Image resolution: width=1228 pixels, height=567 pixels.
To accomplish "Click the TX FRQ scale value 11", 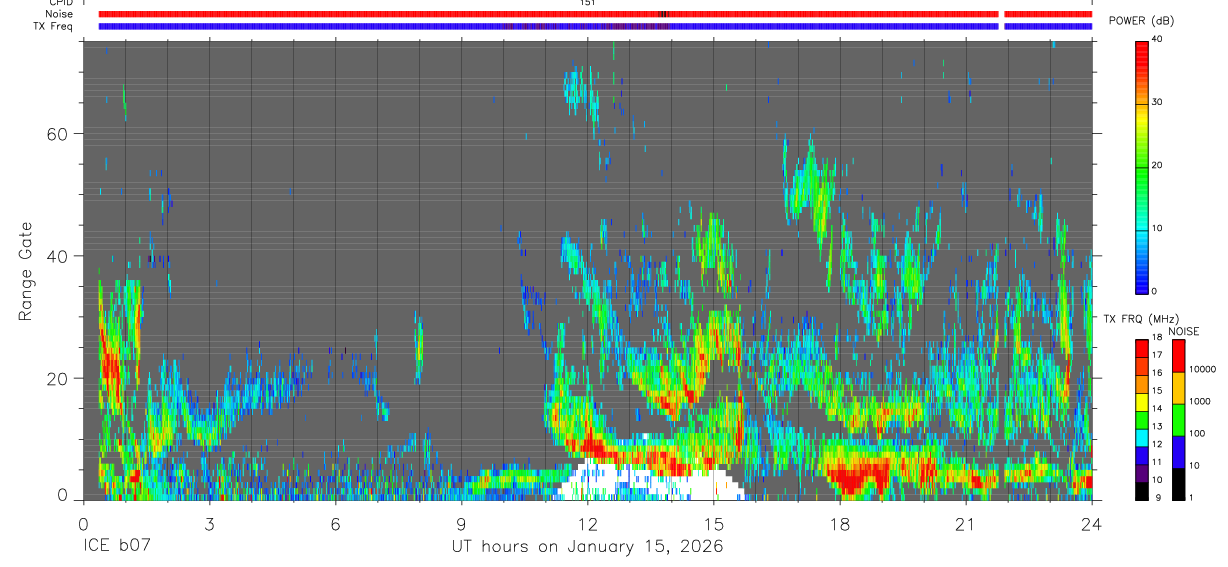I will click(x=1157, y=462).
